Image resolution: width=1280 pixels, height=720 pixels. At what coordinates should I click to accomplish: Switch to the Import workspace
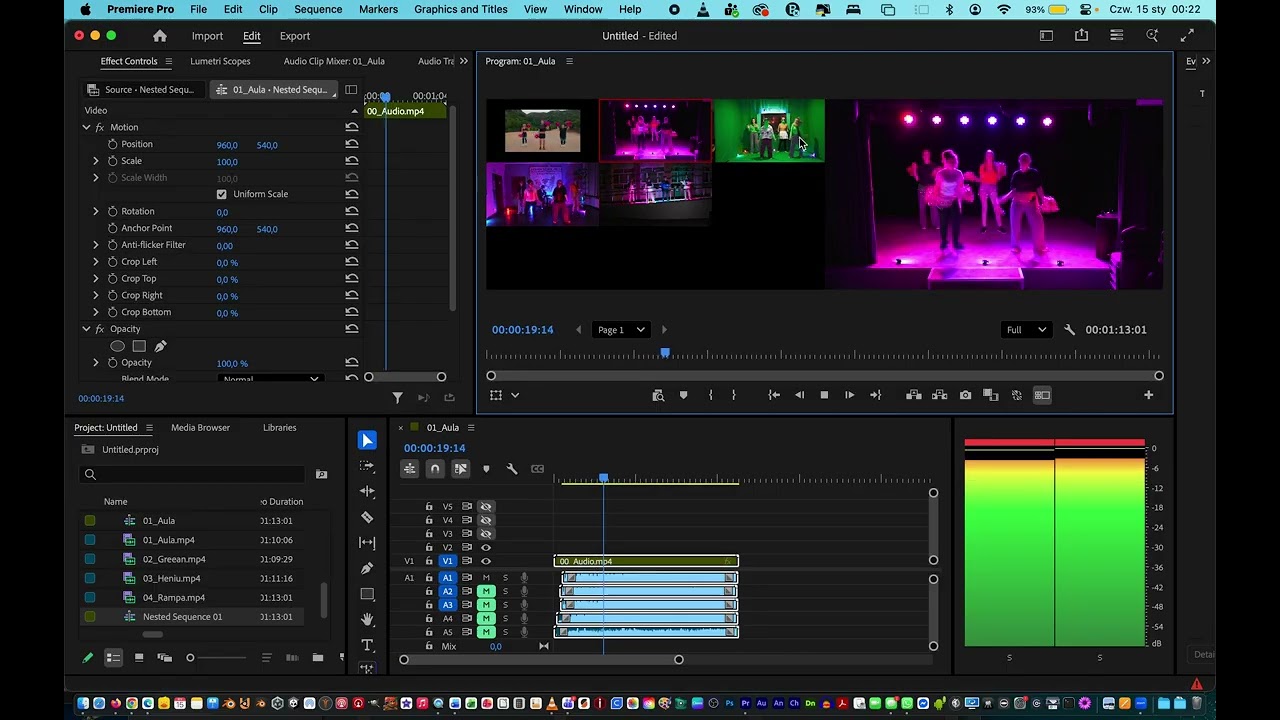click(207, 36)
